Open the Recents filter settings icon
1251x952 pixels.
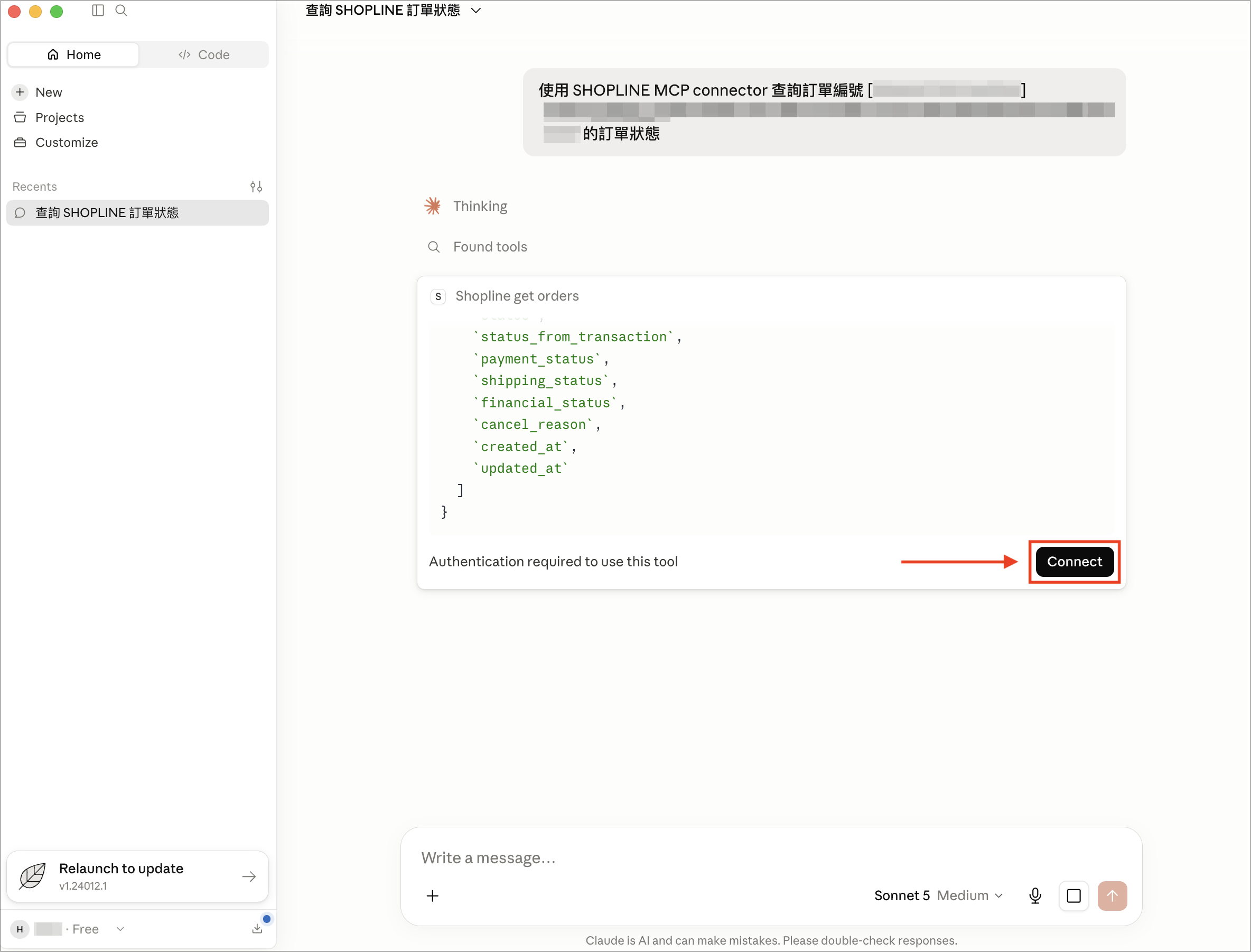point(256,186)
